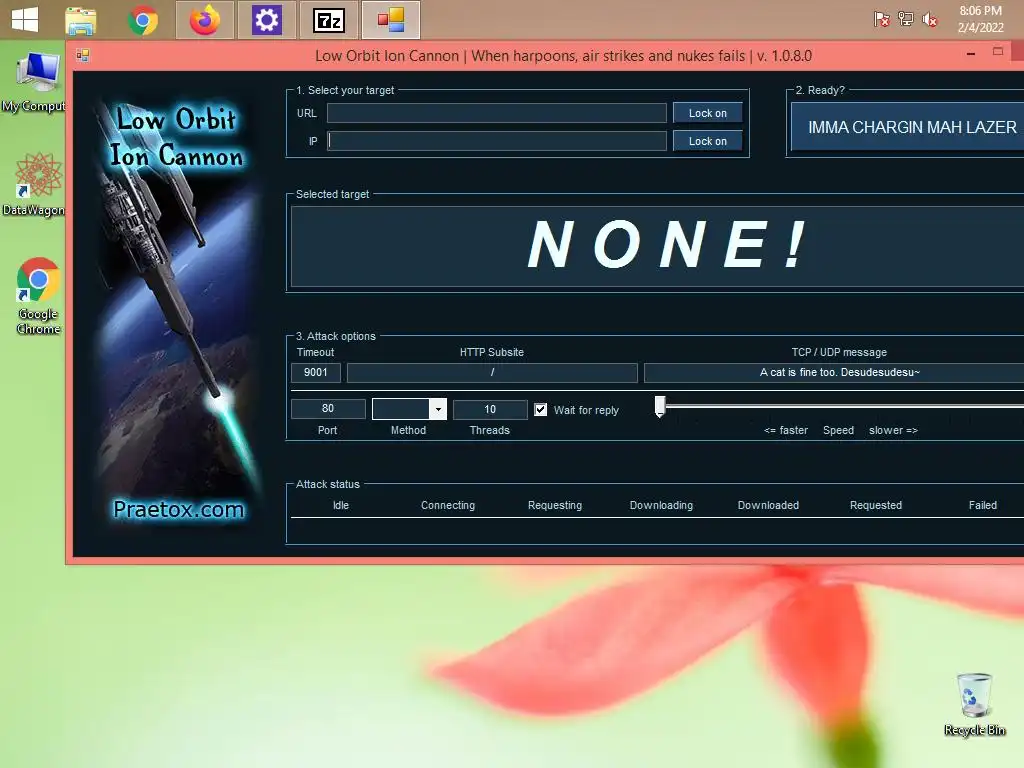Click Lock on next to URL
Image resolution: width=1024 pixels, height=768 pixels.
point(707,113)
